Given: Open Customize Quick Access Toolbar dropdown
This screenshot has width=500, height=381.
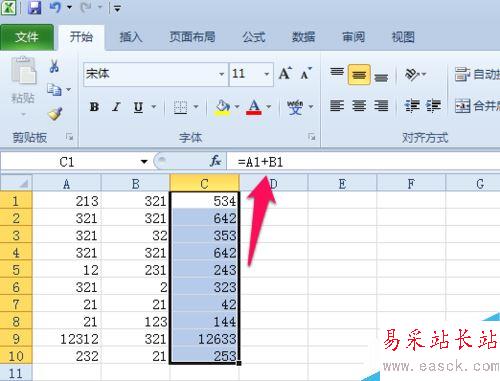Looking at the screenshot, I should click(117, 8).
